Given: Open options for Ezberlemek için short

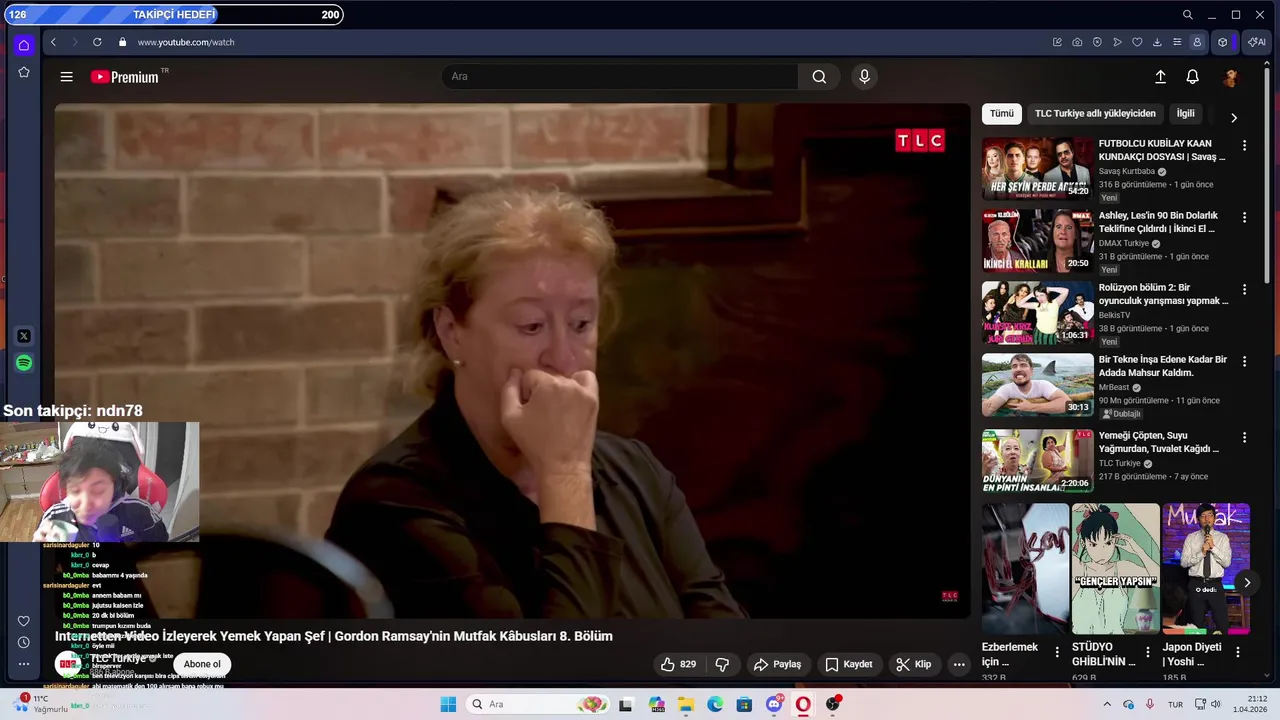Looking at the screenshot, I should (1057, 652).
